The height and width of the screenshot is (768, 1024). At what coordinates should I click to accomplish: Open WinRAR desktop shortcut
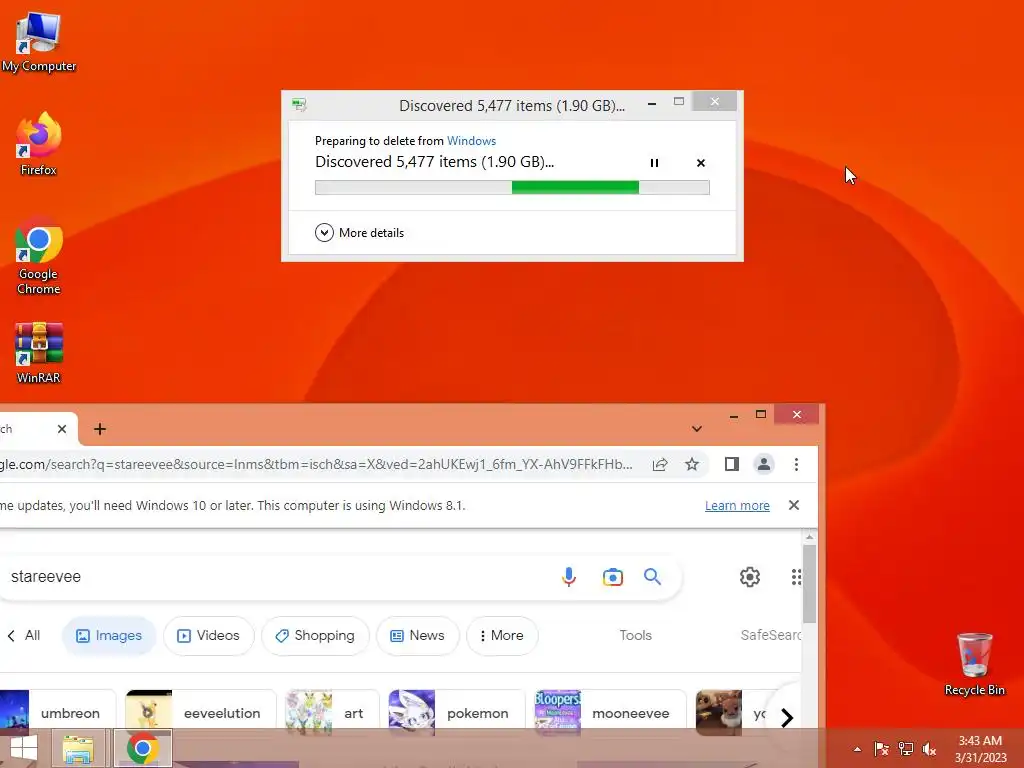(x=39, y=353)
